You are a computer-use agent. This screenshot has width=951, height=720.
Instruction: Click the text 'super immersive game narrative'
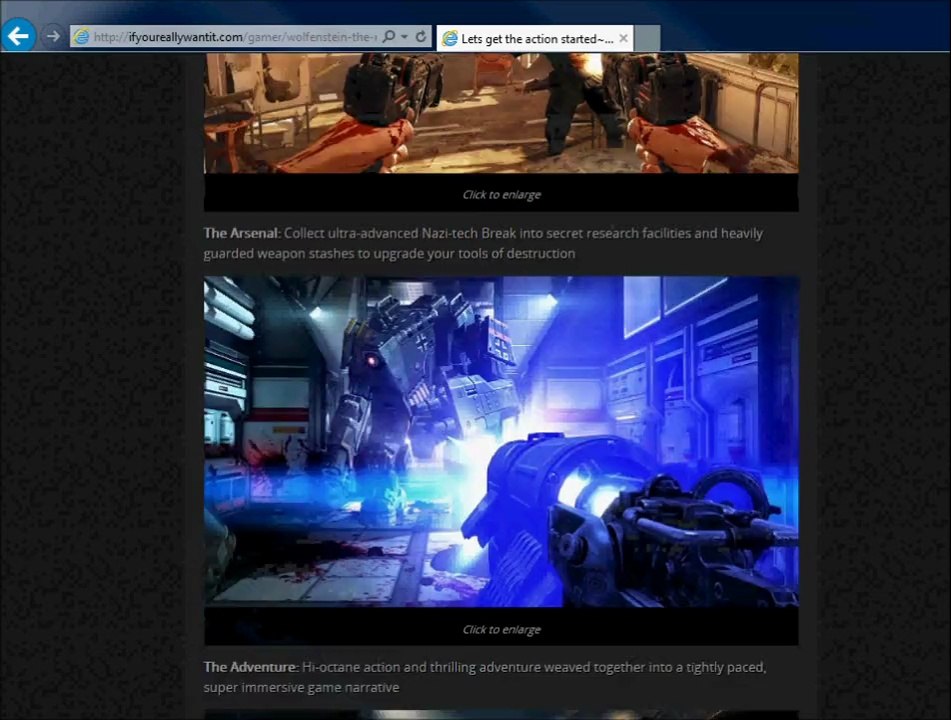click(x=301, y=688)
